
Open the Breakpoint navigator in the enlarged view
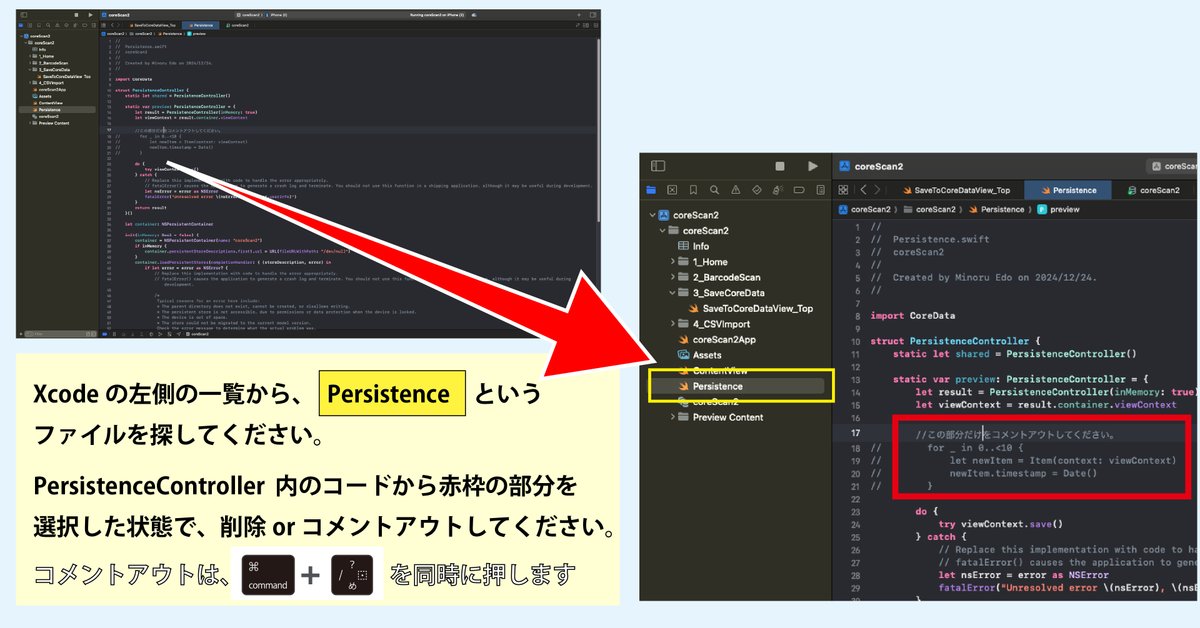[799, 190]
